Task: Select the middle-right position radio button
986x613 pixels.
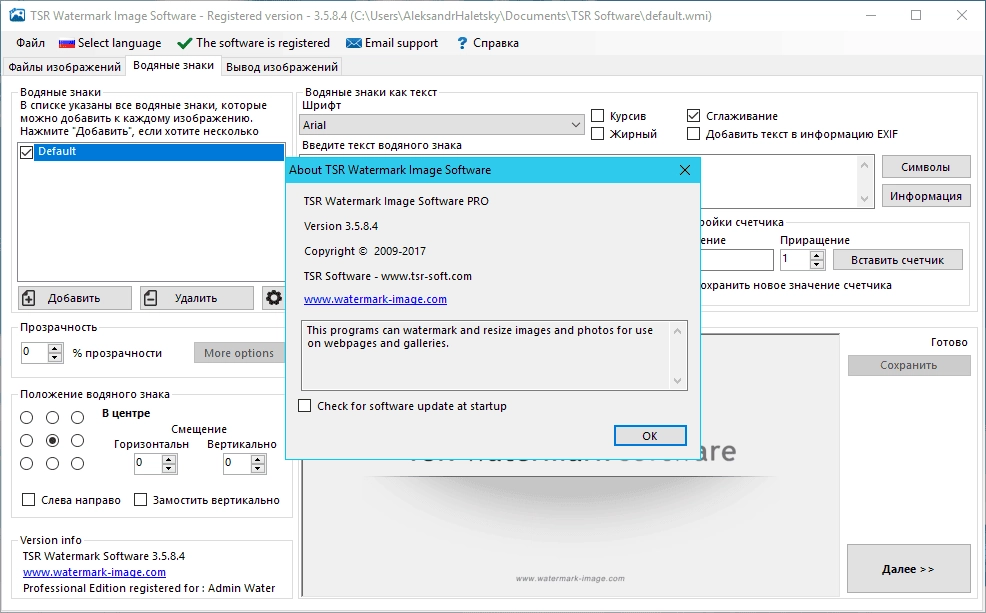Action: point(77,441)
